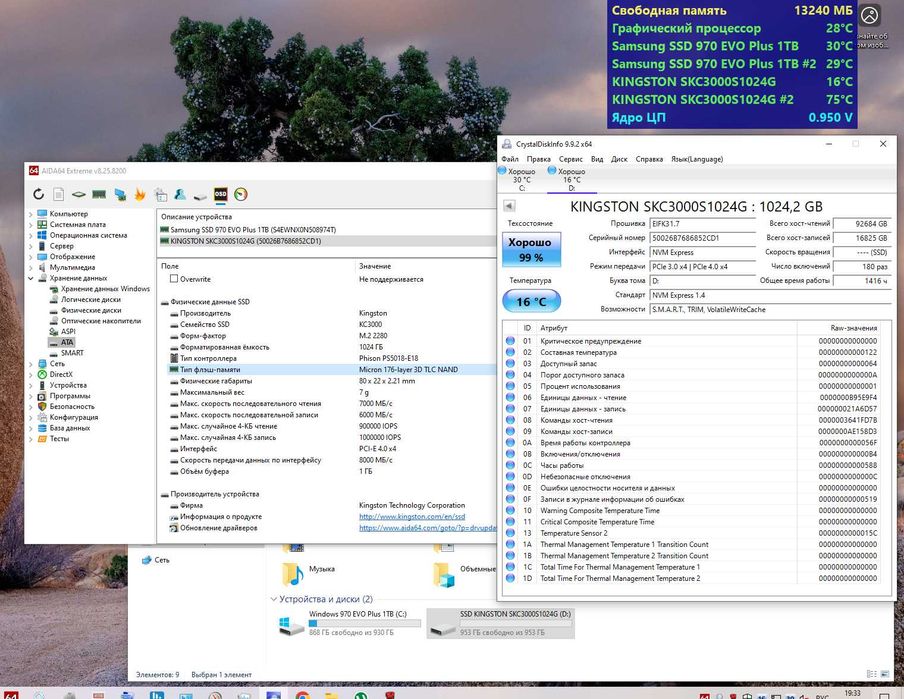The height and width of the screenshot is (699, 904).
Task: Open the Сервис menu
Action: [571, 159]
